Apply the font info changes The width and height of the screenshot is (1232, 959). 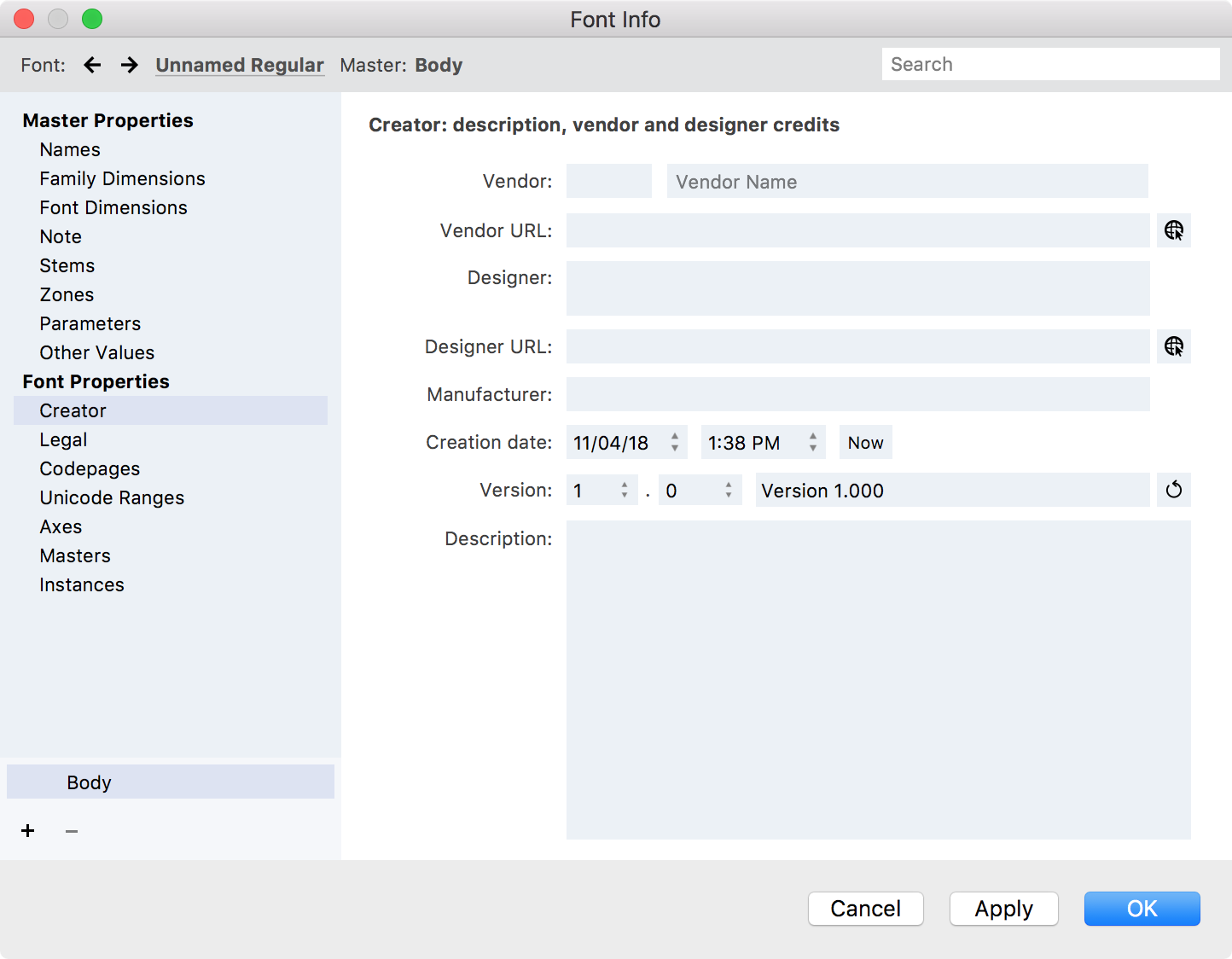(x=1004, y=909)
